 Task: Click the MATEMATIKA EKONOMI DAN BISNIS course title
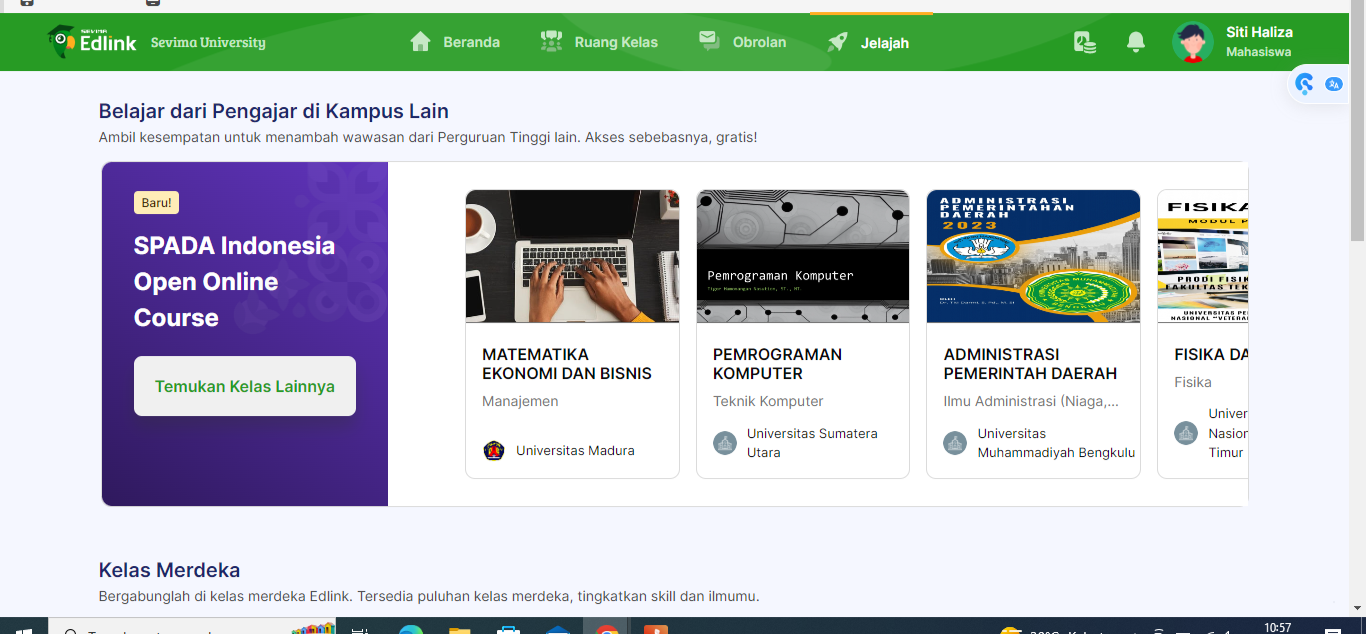567,363
